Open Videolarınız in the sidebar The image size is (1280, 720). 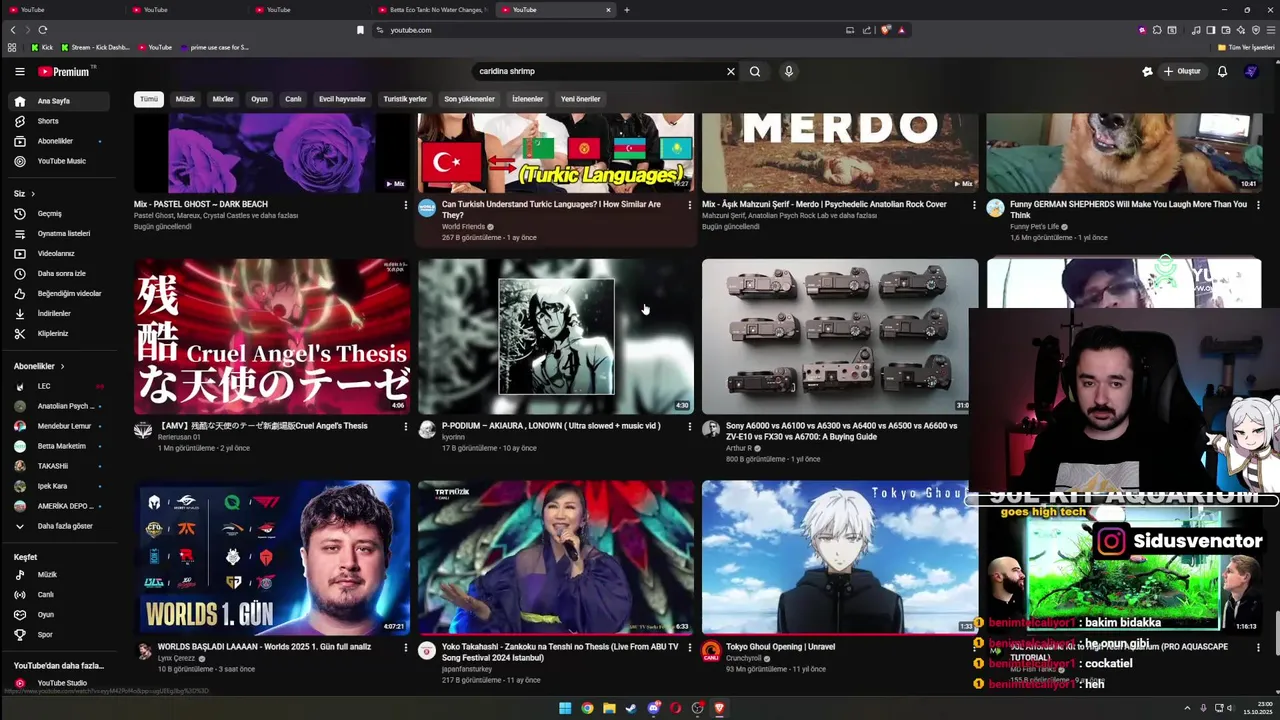[60, 253]
